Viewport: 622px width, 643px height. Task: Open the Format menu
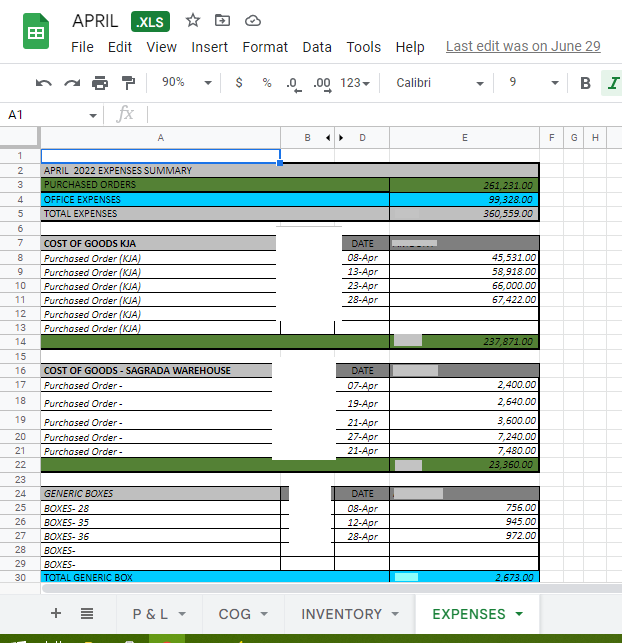click(x=265, y=47)
